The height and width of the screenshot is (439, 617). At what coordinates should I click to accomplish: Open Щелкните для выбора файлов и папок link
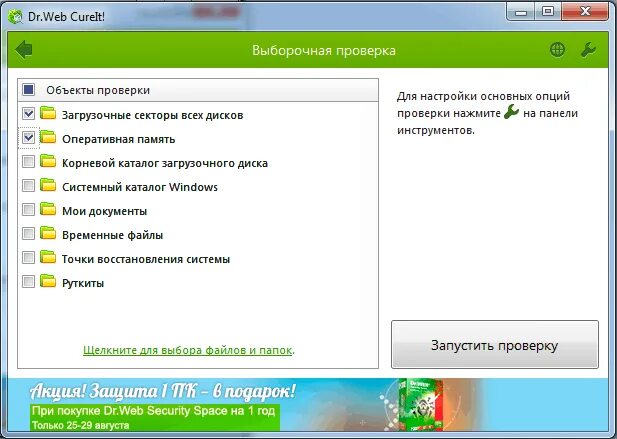(187, 350)
